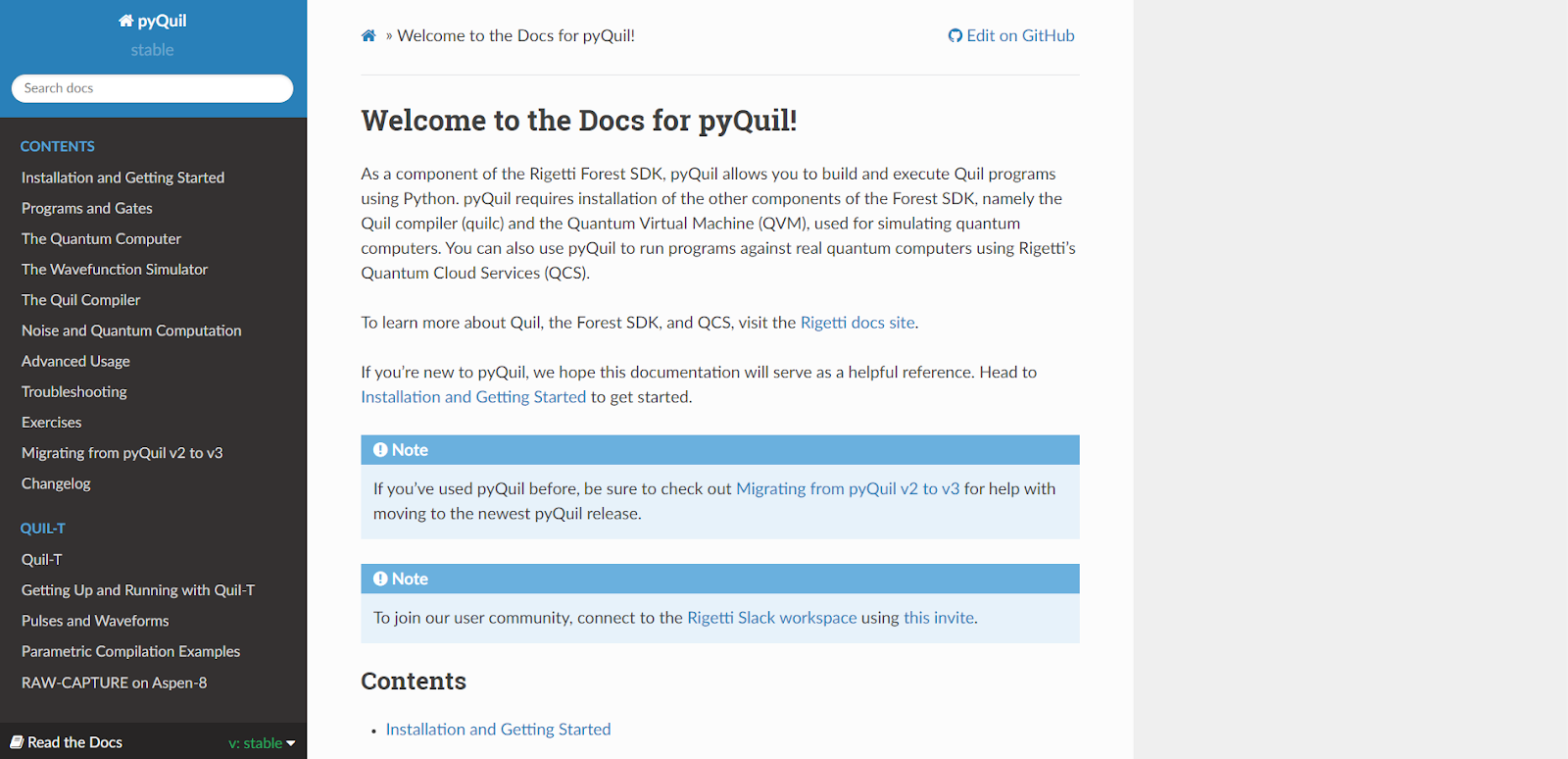This screenshot has width=1568, height=759.
Task: Select Pulses and Waveforms in the sidebar
Action: click(x=94, y=621)
